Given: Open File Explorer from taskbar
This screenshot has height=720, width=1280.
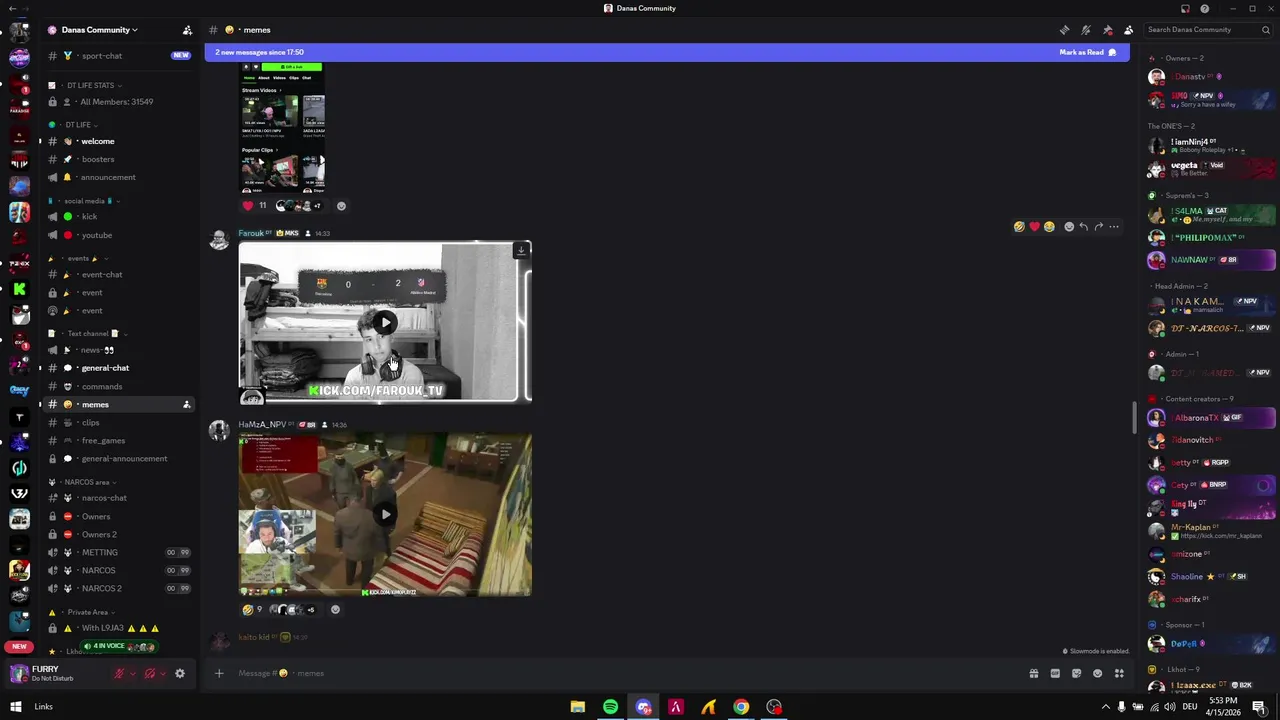Looking at the screenshot, I should click(577, 707).
